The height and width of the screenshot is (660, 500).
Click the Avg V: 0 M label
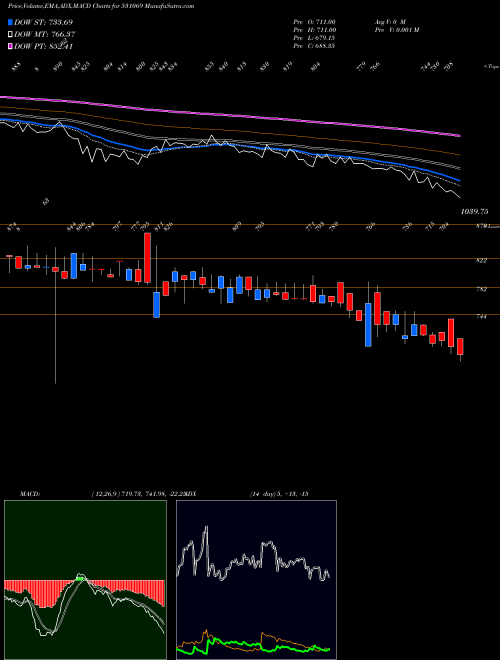(x=390, y=22)
